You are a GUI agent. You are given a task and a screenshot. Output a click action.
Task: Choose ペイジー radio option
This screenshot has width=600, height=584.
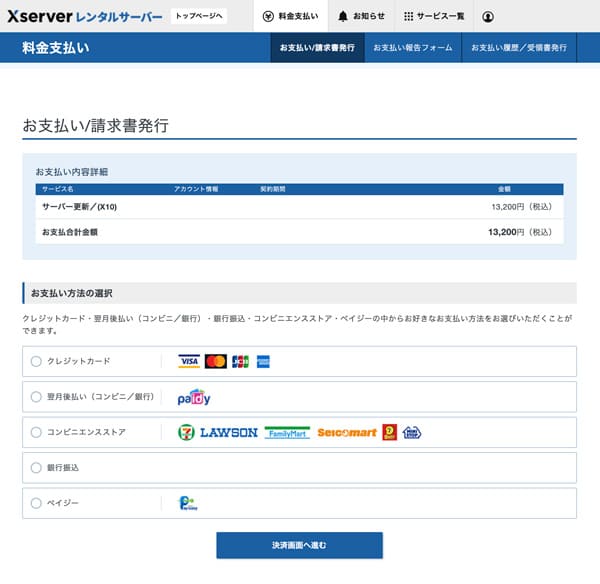coord(37,503)
